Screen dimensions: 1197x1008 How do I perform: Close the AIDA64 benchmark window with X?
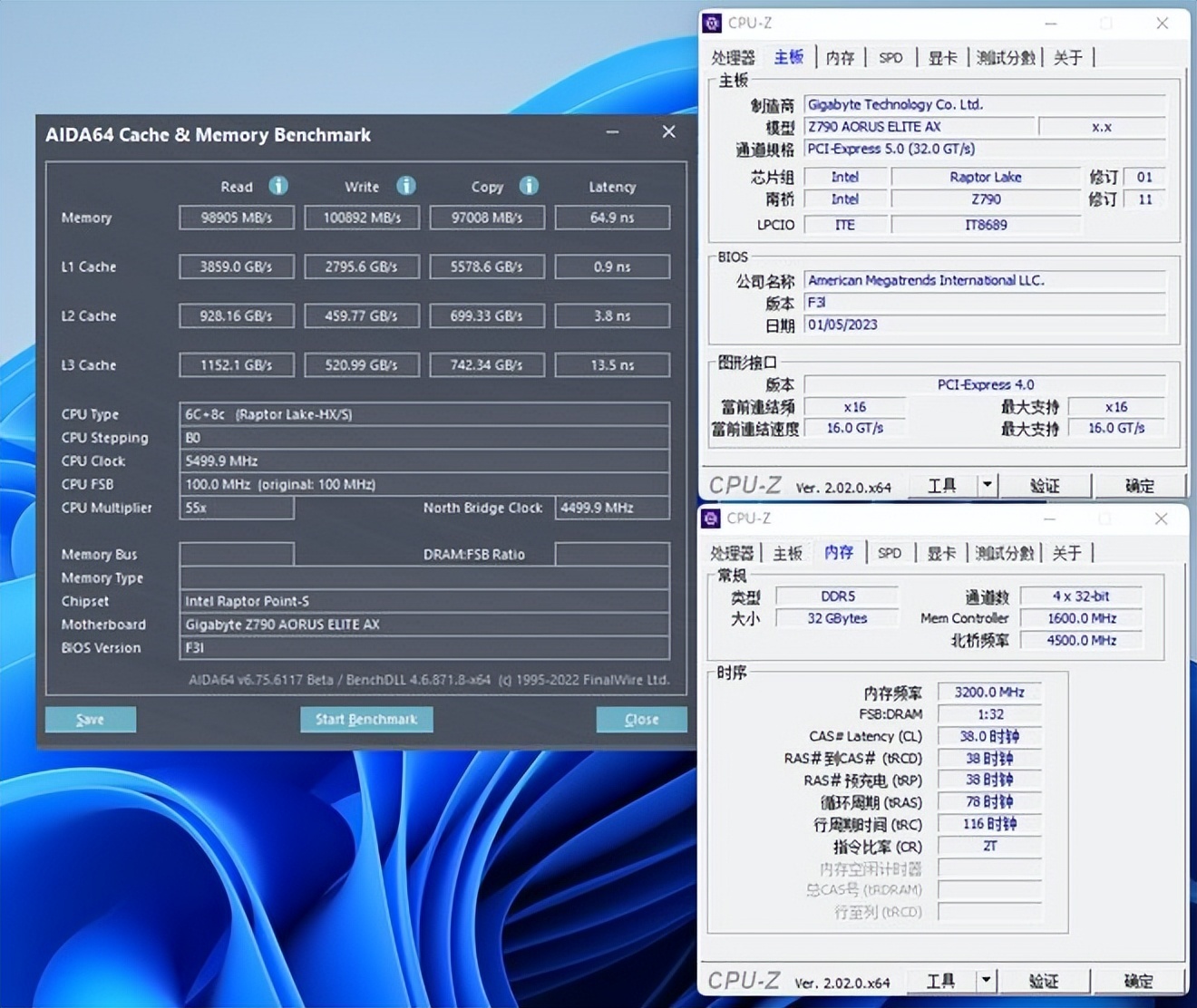point(668,132)
